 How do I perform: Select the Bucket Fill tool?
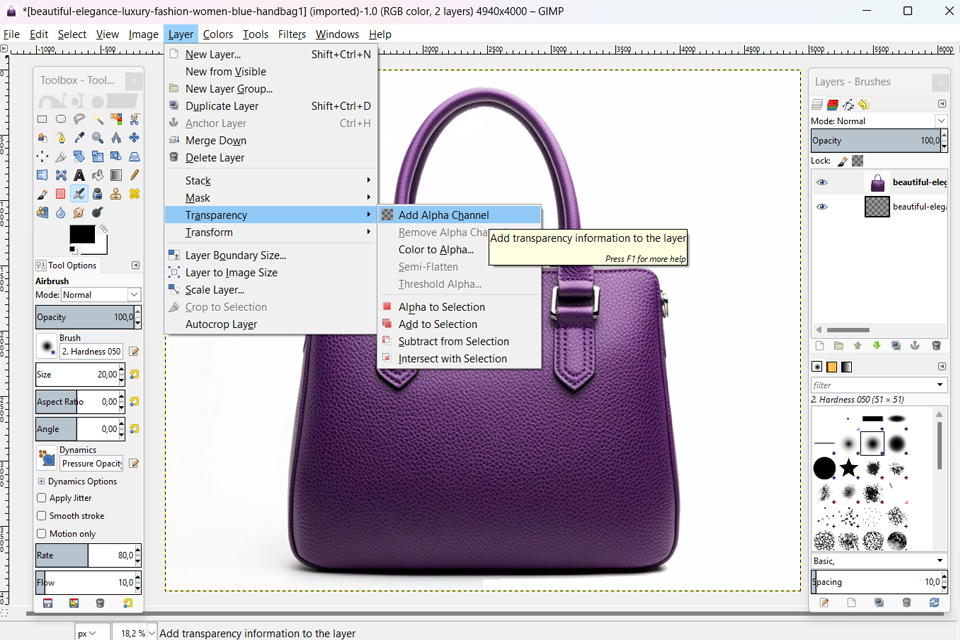pos(98,175)
